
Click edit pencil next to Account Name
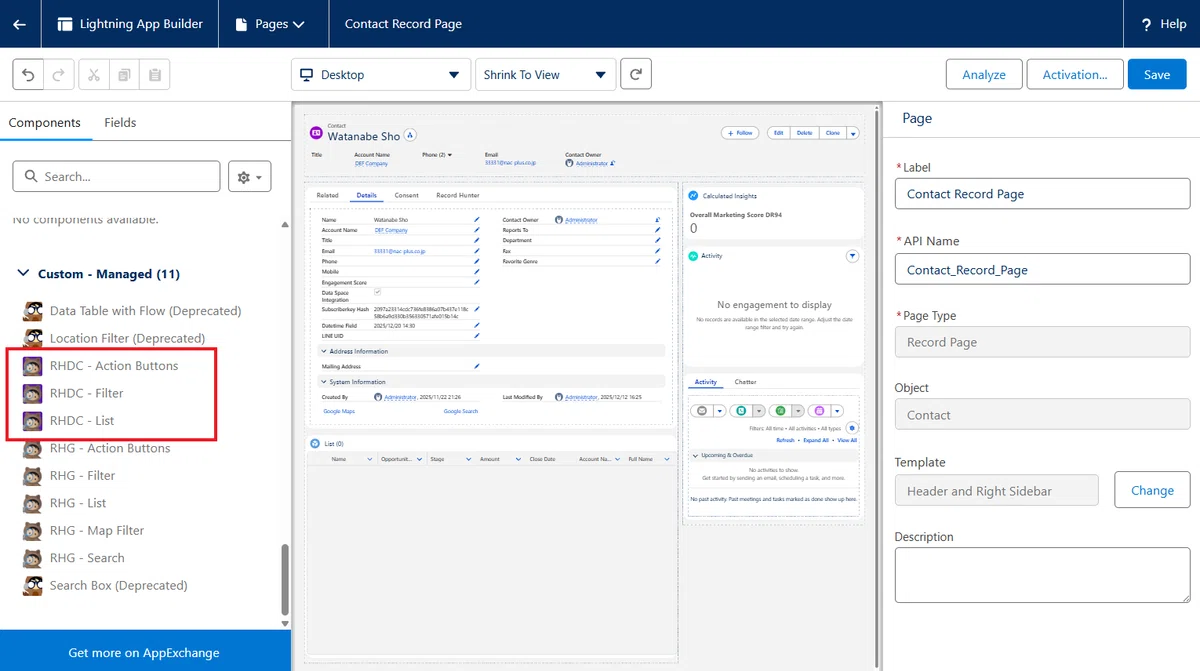477,230
